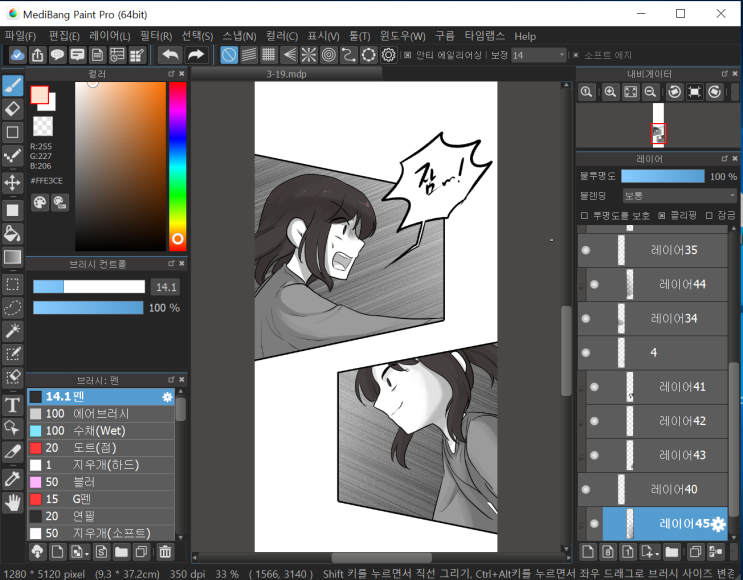Select the 에어브러시 brush
Viewport: 743px width, 580px height.
pos(101,414)
